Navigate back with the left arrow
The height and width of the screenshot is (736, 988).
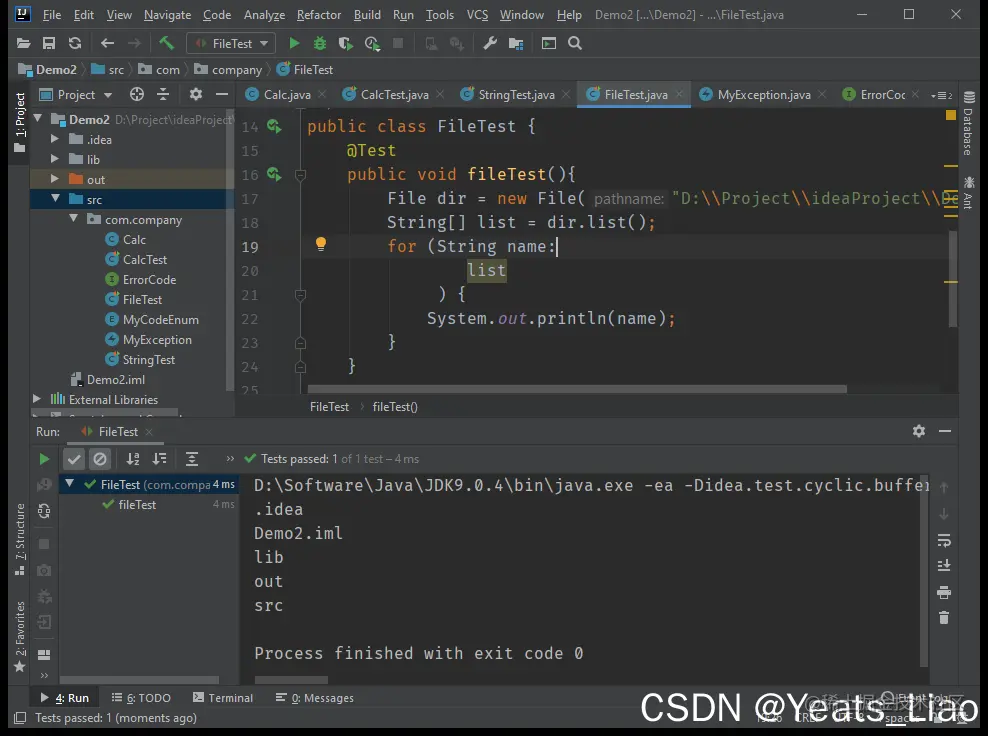[107, 43]
